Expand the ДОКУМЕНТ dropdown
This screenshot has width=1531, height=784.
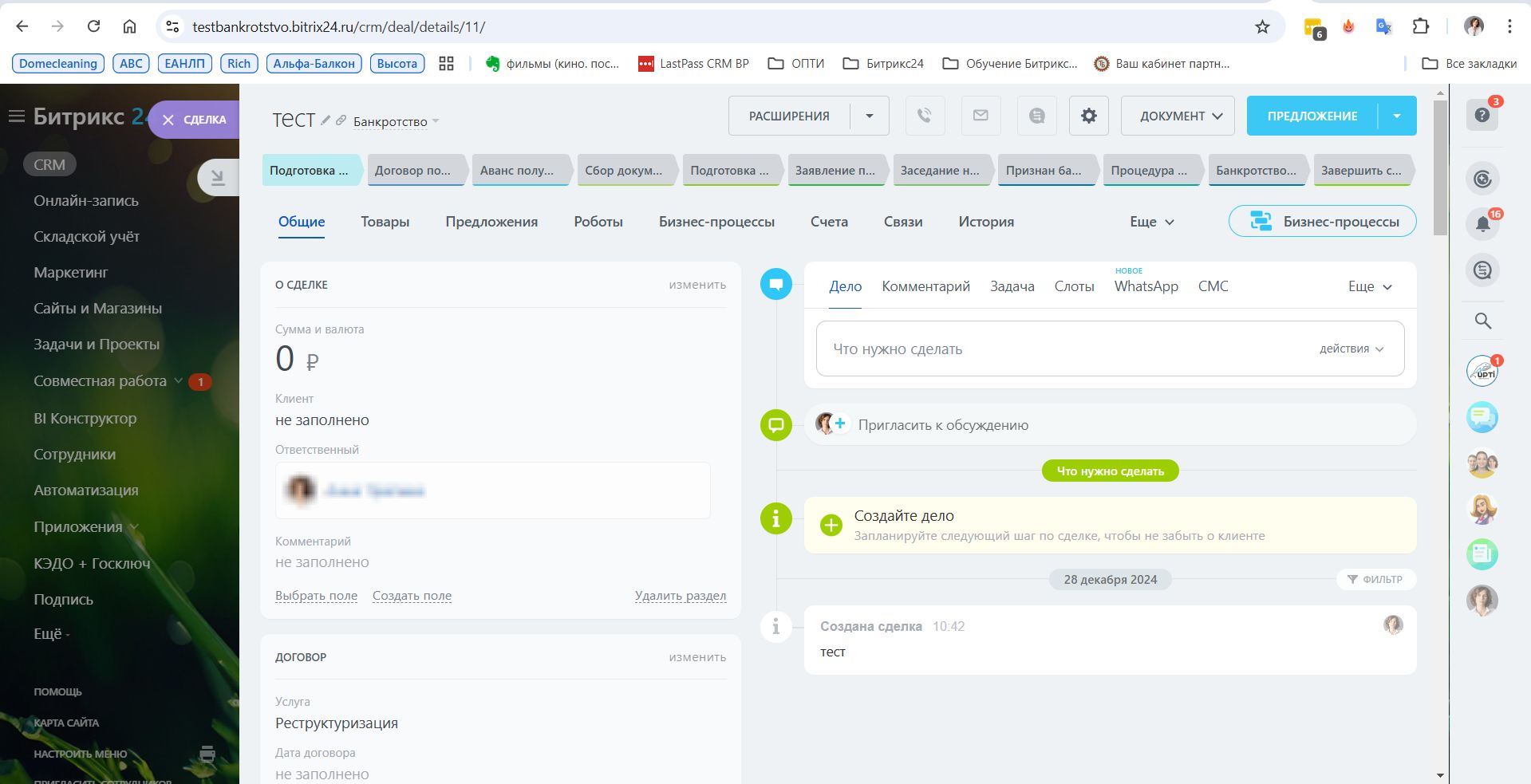coord(1178,116)
